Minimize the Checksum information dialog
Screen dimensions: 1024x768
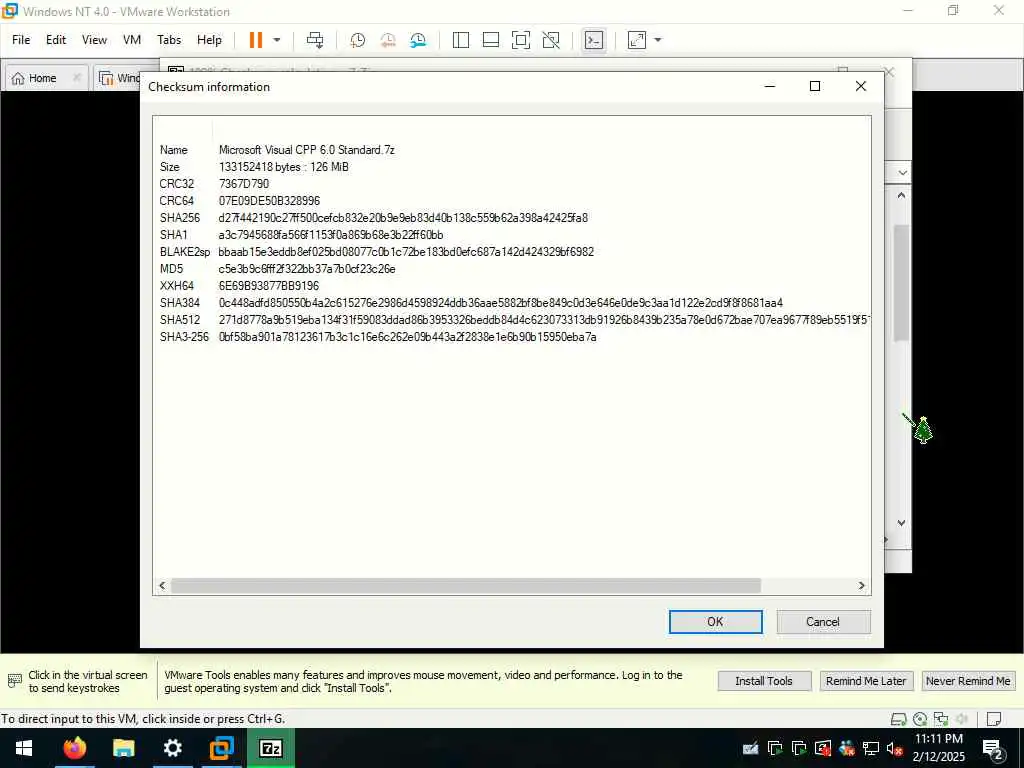[x=770, y=86]
